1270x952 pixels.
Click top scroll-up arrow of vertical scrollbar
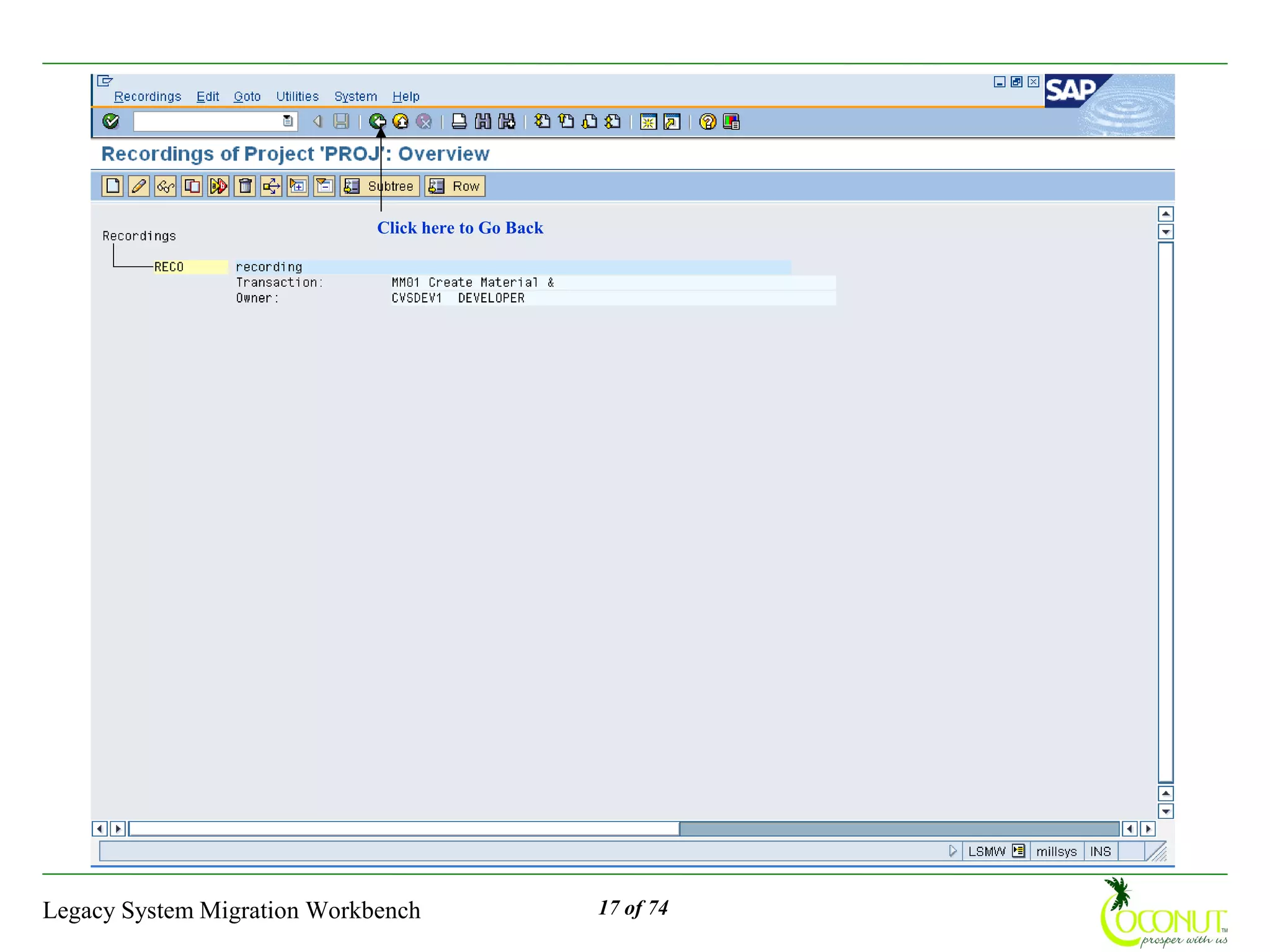(x=1166, y=214)
